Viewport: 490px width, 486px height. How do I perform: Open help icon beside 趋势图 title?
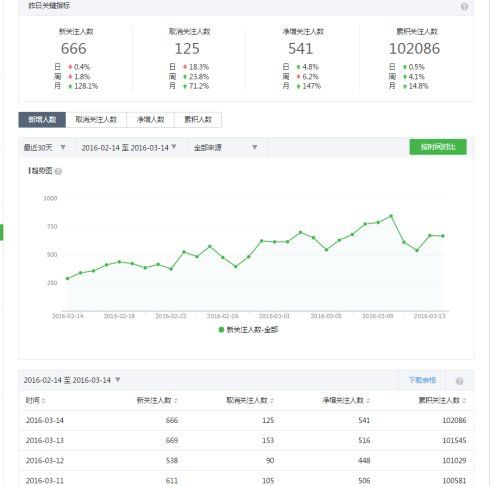click(x=58, y=171)
